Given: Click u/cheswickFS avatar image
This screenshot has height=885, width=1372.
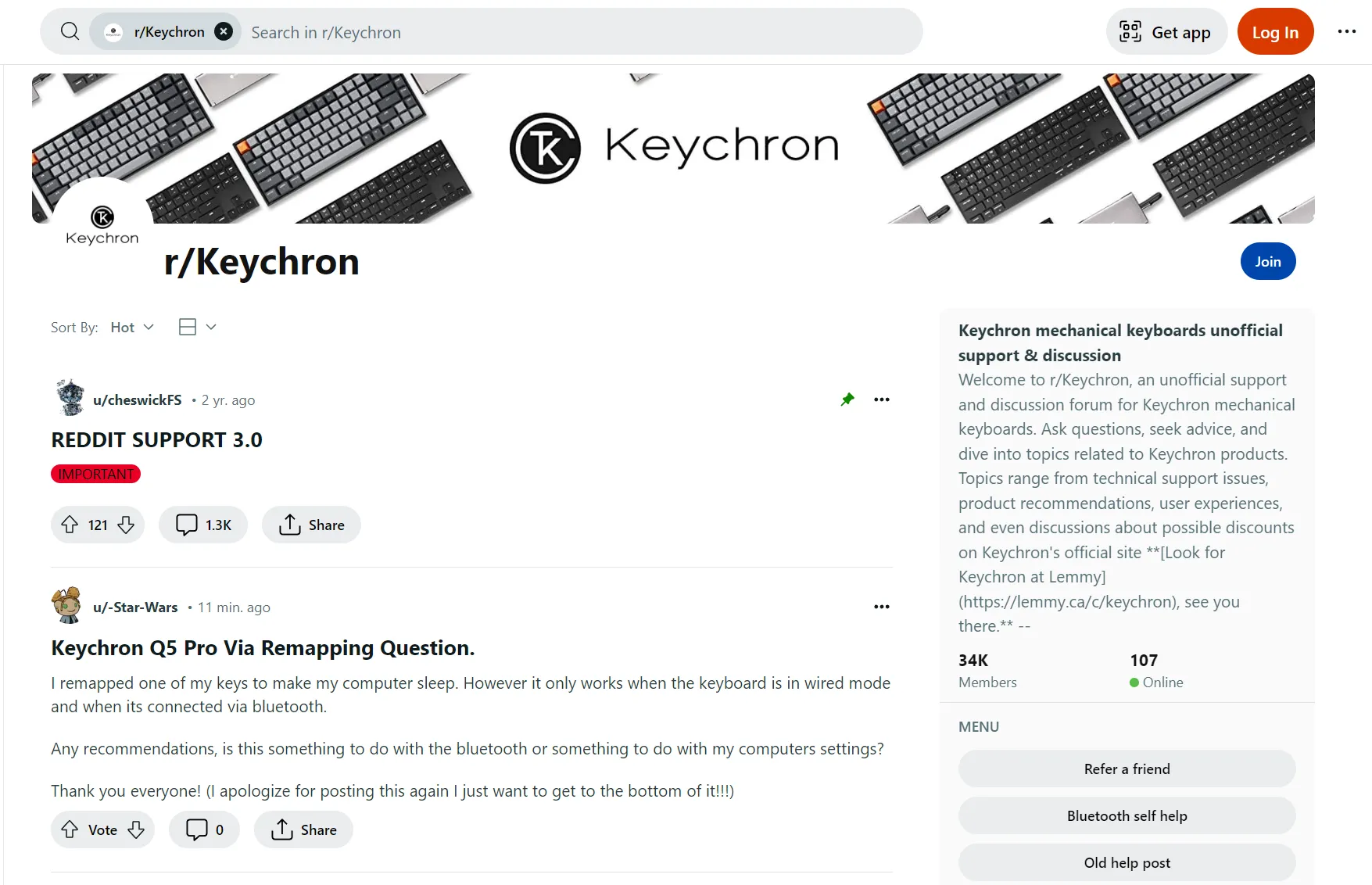Looking at the screenshot, I should pos(70,397).
